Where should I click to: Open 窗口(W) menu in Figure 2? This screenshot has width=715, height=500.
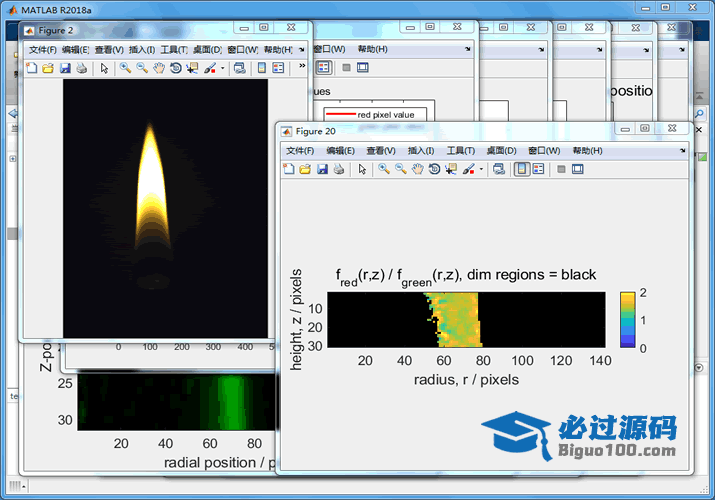point(242,50)
